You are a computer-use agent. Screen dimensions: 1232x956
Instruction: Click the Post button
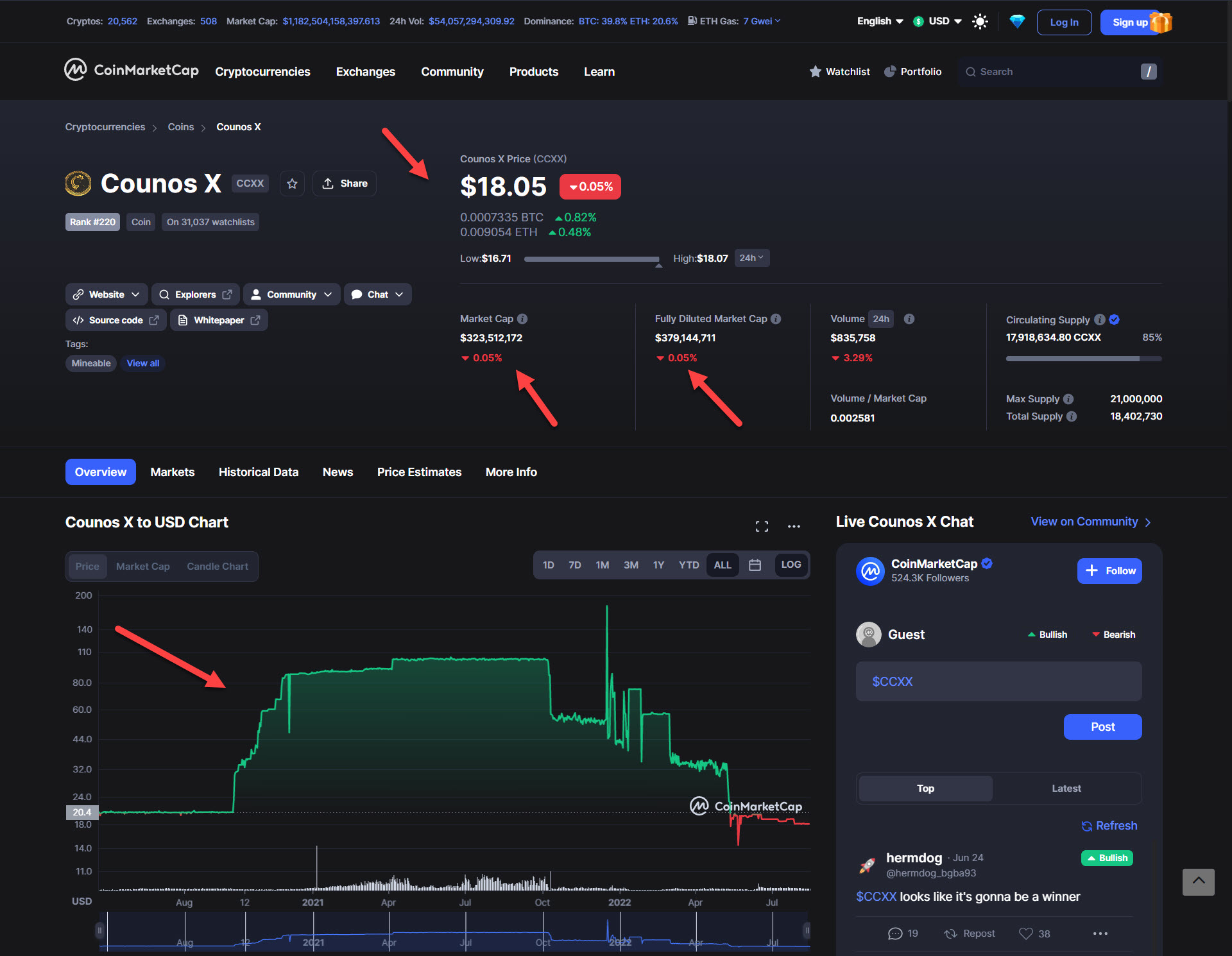(1103, 727)
